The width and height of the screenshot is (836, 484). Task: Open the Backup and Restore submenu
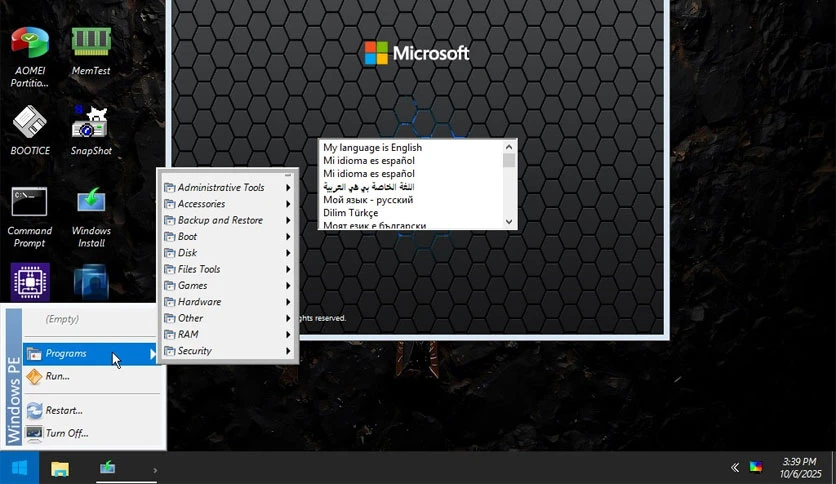point(228,220)
